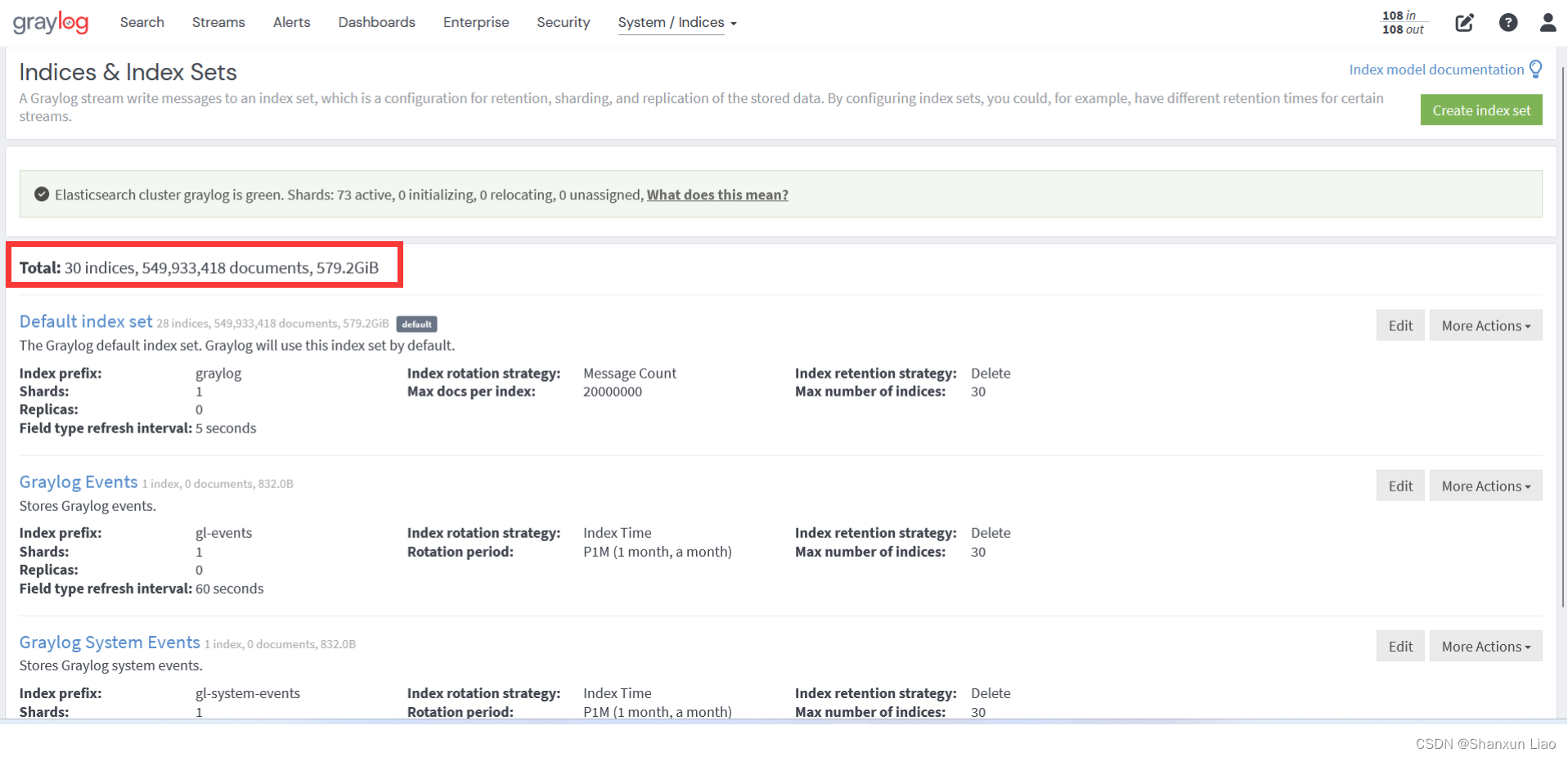
Task: Click the 'What does this mean?' link
Action: point(717,195)
